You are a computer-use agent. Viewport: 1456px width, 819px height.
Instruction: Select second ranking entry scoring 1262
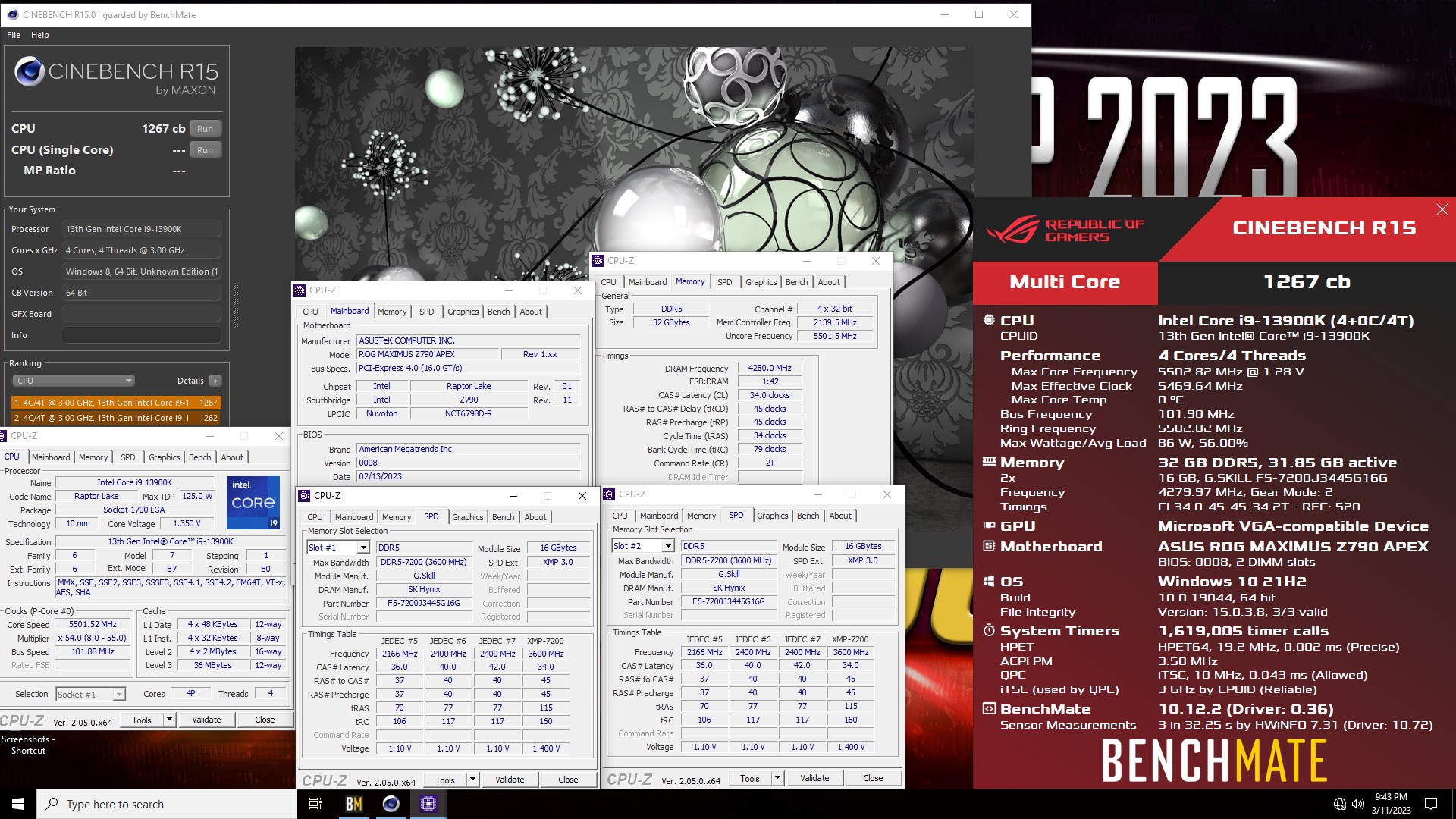click(116, 418)
